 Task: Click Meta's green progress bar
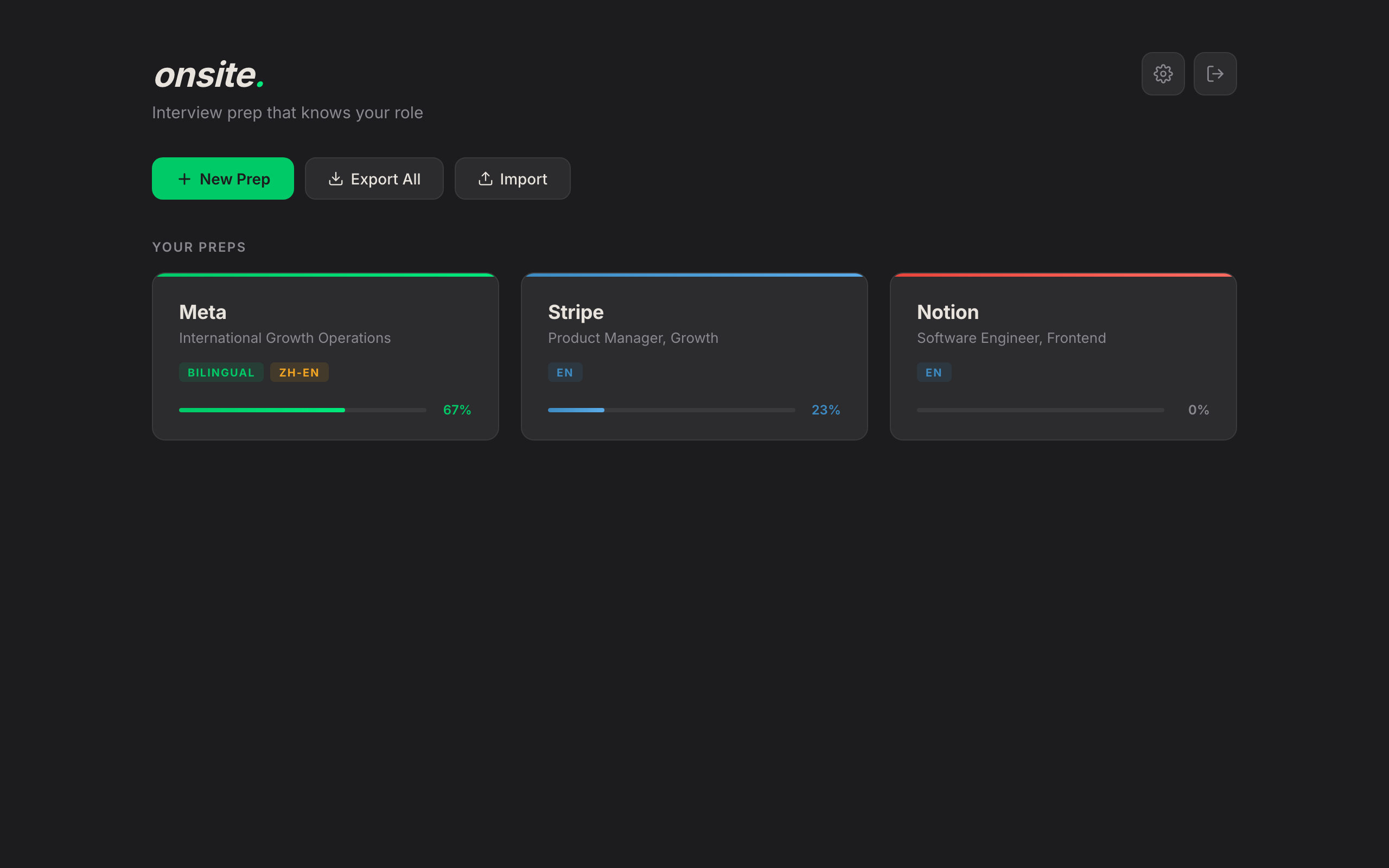tap(302, 410)
